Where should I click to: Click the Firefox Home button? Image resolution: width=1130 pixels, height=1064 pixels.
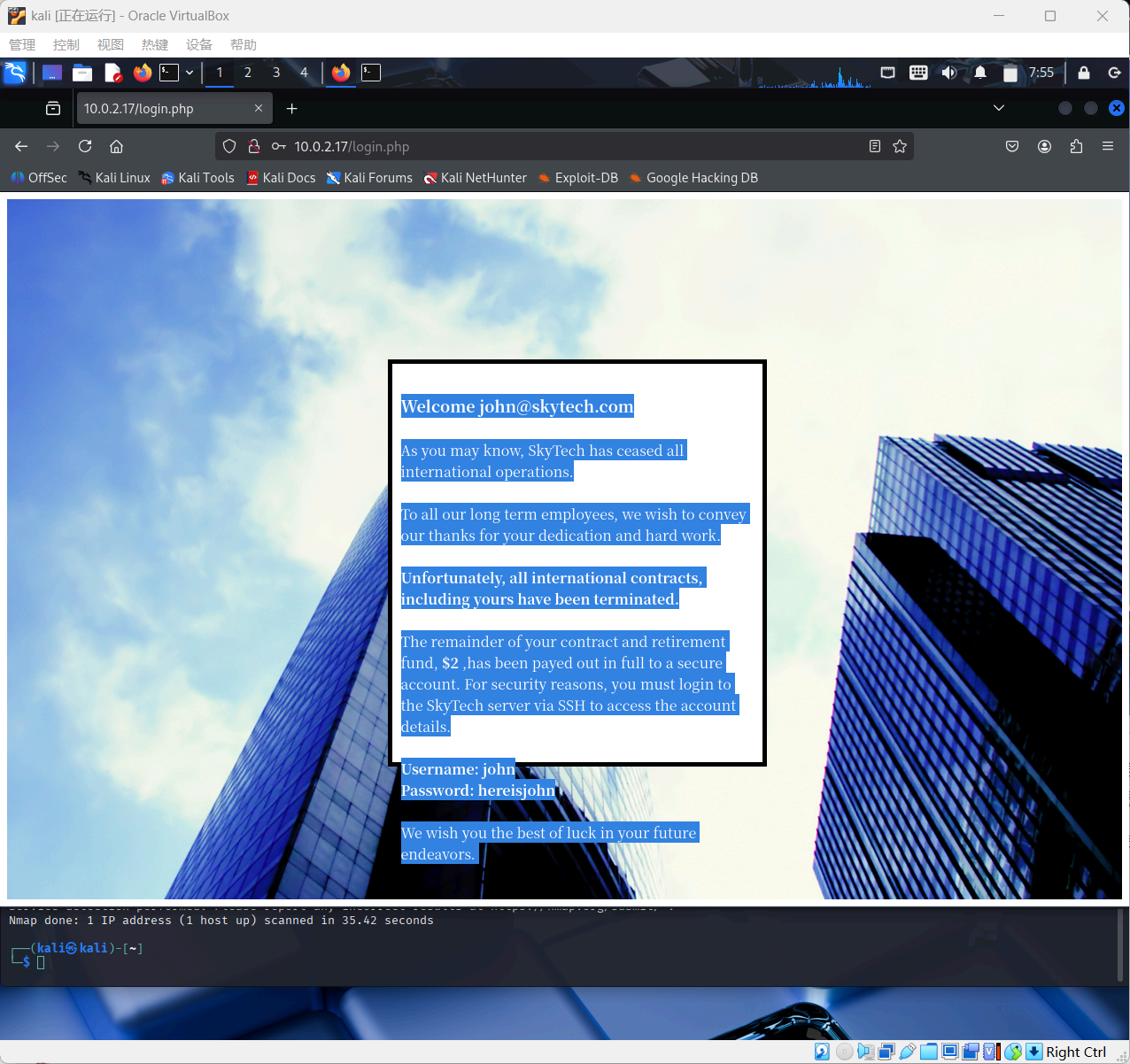coord(116,146)
